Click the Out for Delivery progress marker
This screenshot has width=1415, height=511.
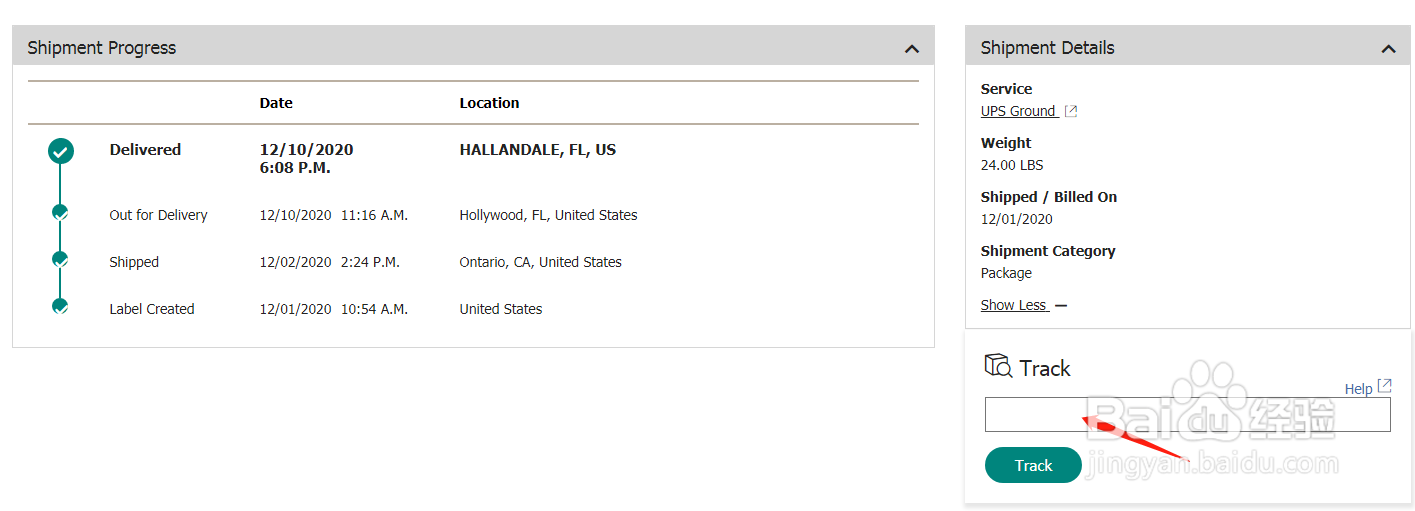point(60,212)
